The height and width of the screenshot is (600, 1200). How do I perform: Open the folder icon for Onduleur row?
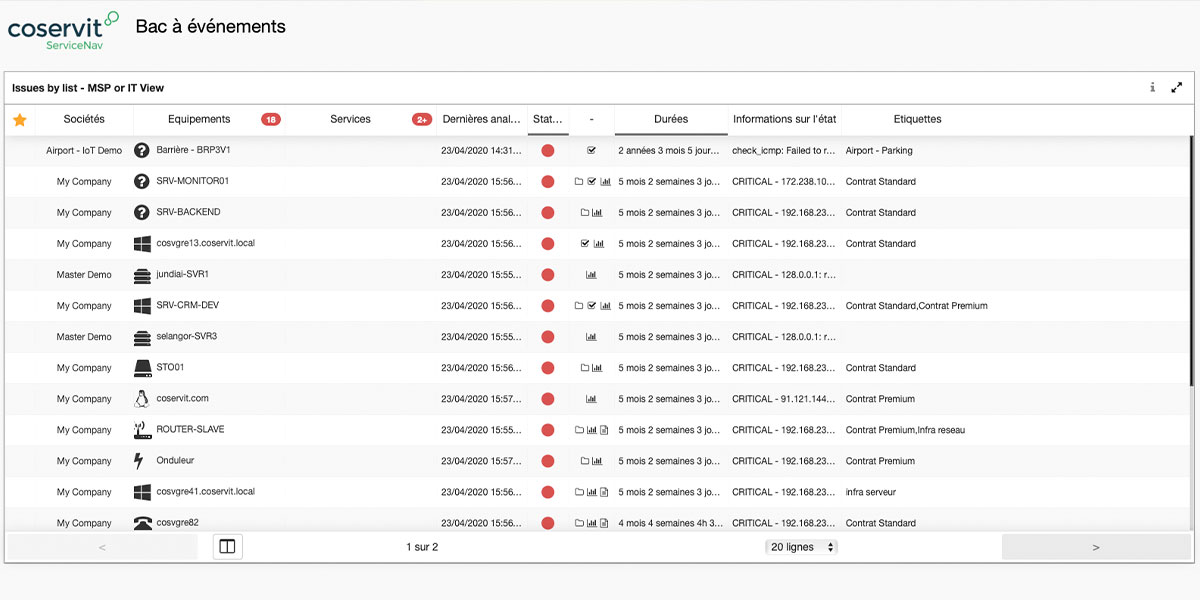tap(585, 461)
